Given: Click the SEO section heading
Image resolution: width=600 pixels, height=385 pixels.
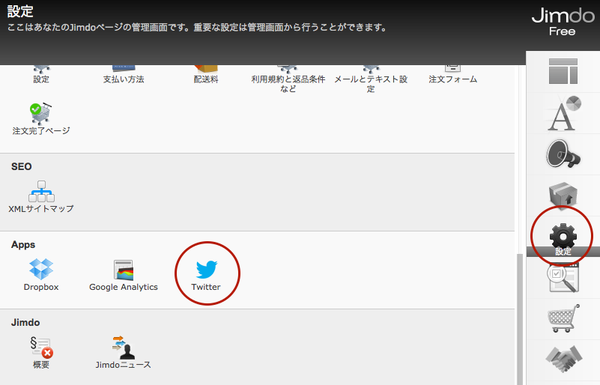Looking at the screenshot, I should (x=21, y=166).
